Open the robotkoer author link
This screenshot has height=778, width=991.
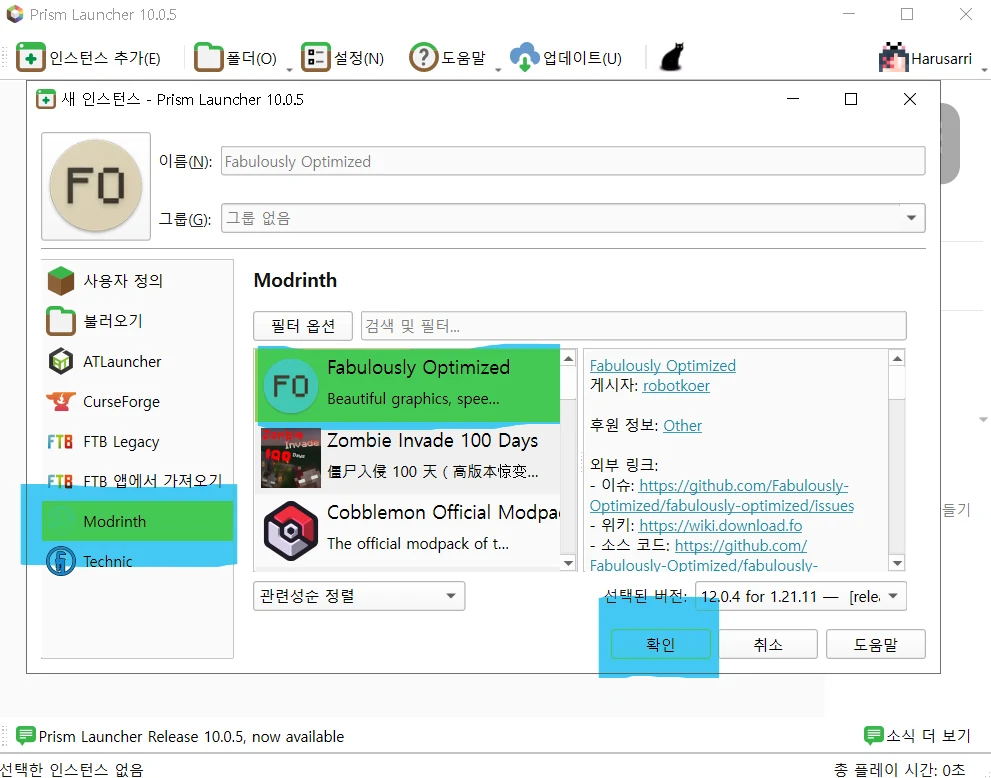[676, 386]
